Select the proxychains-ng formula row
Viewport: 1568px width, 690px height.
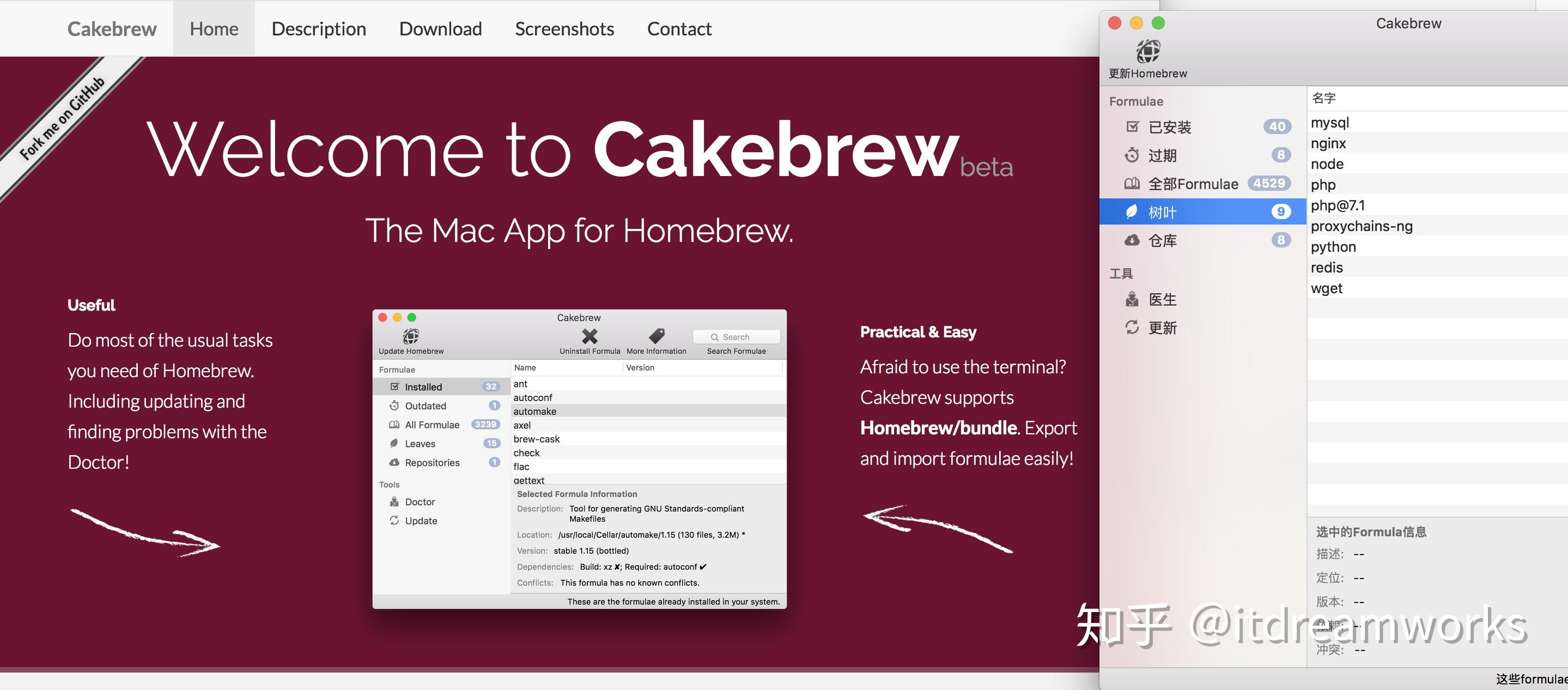click(x=1362, y=226)
